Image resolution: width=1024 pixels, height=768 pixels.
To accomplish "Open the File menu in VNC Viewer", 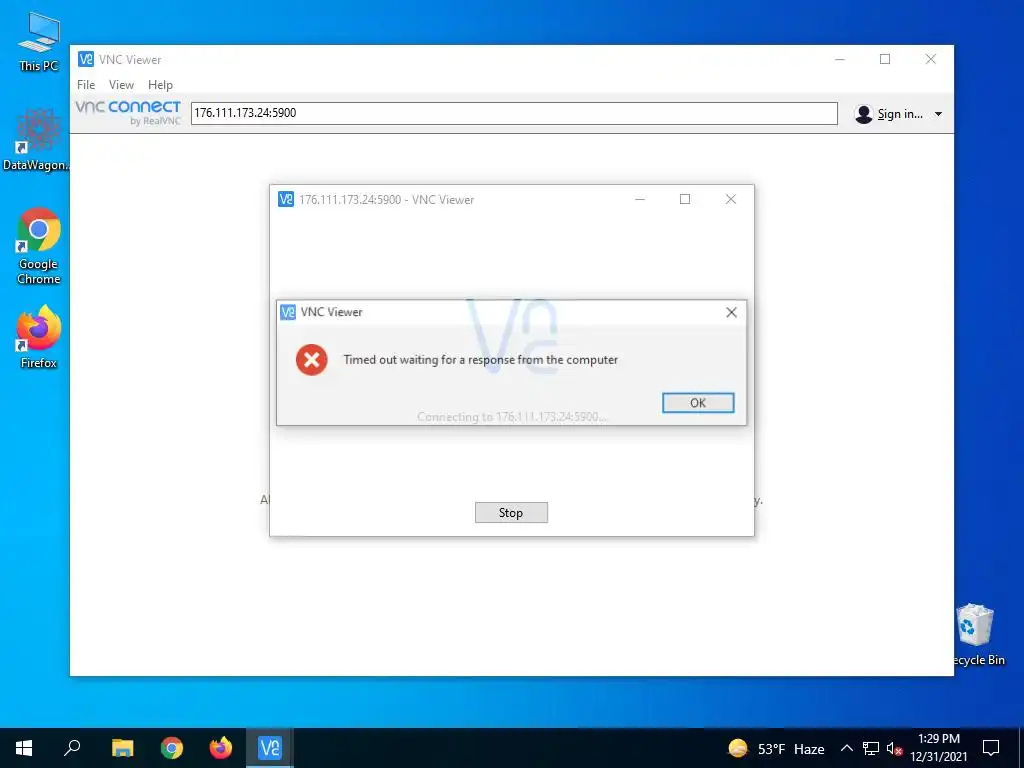I will point(86,85).
